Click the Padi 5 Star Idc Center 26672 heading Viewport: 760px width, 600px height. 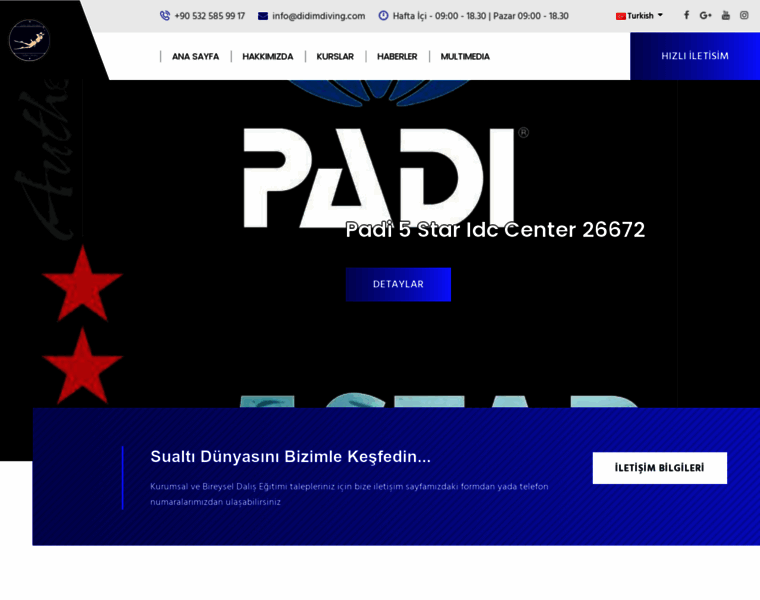tap(495, 230)
